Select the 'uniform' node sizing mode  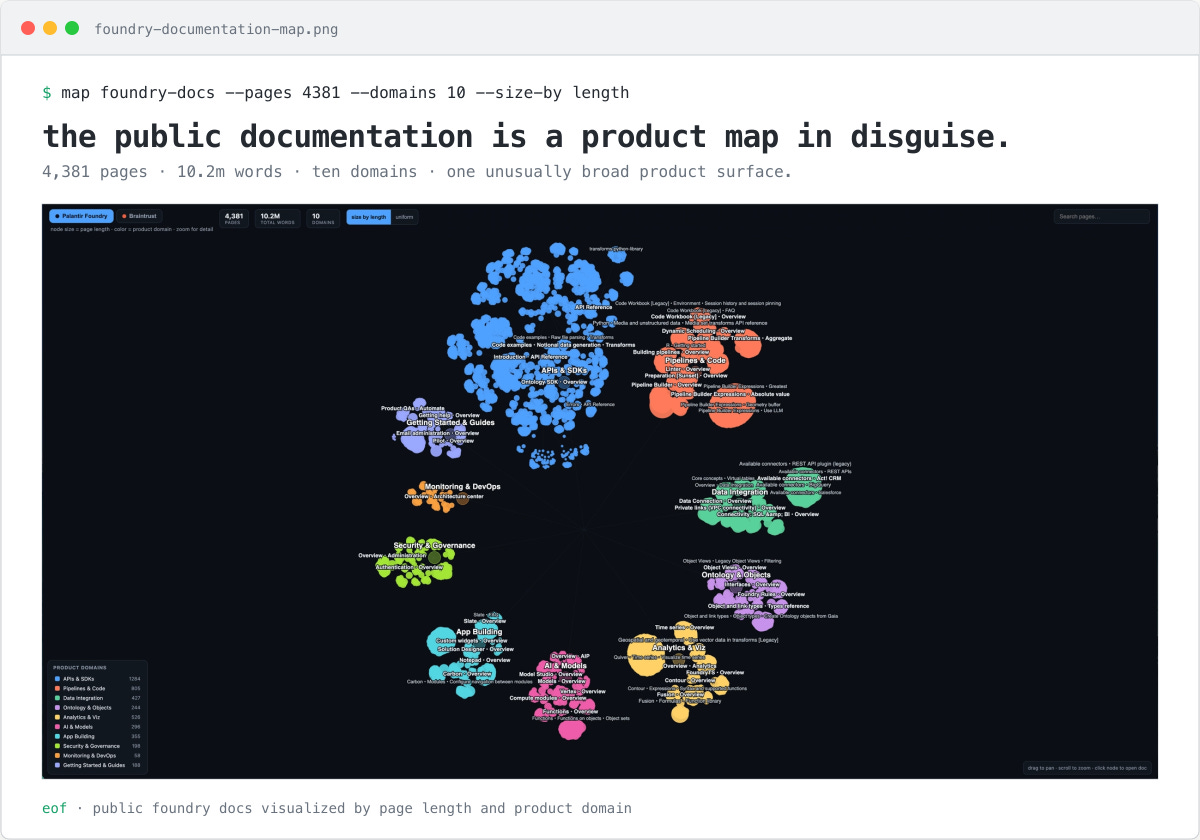(404, 216)
